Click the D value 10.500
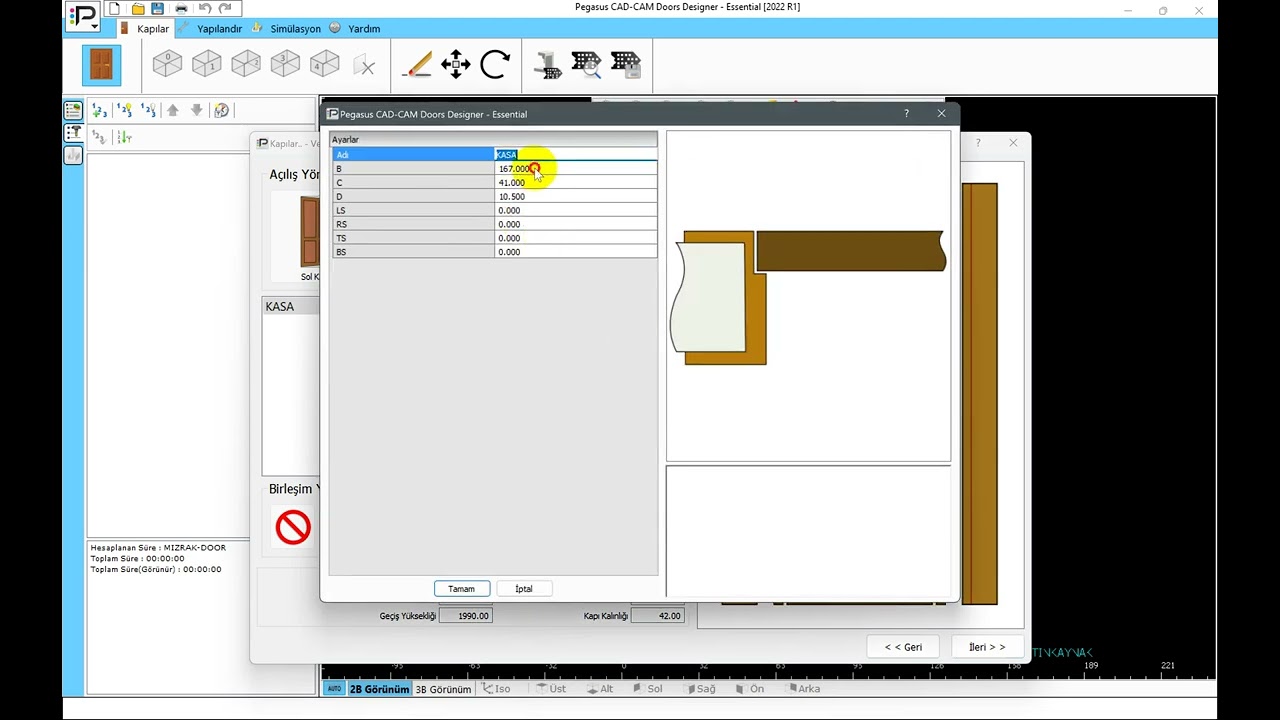Image resolution: width=1280 pixels, height=720 pixels. pyautogui.click(x=576, y=197)
